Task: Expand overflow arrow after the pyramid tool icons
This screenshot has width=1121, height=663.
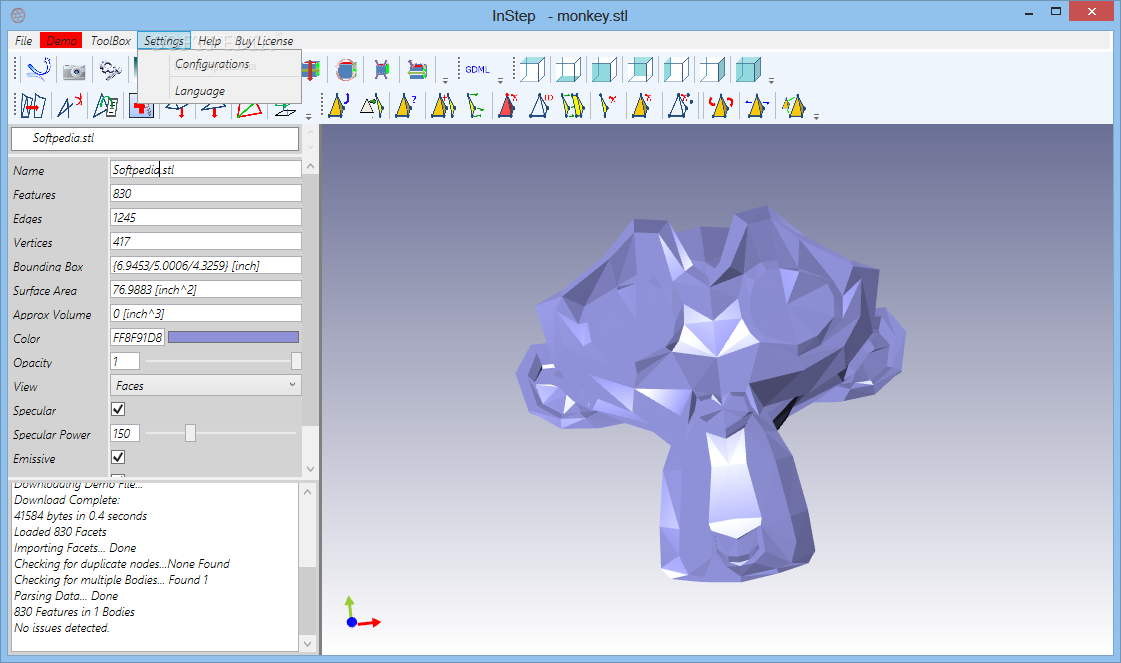Action: [x=816, y=116]
